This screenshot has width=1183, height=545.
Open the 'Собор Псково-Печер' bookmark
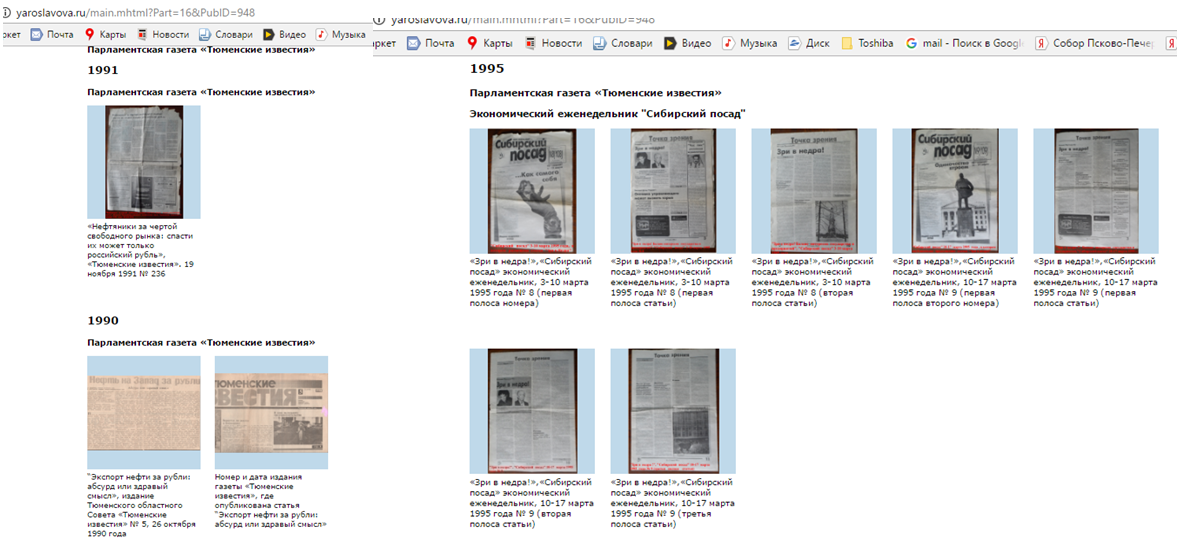pyautogui.click(x=1095, y=44)
